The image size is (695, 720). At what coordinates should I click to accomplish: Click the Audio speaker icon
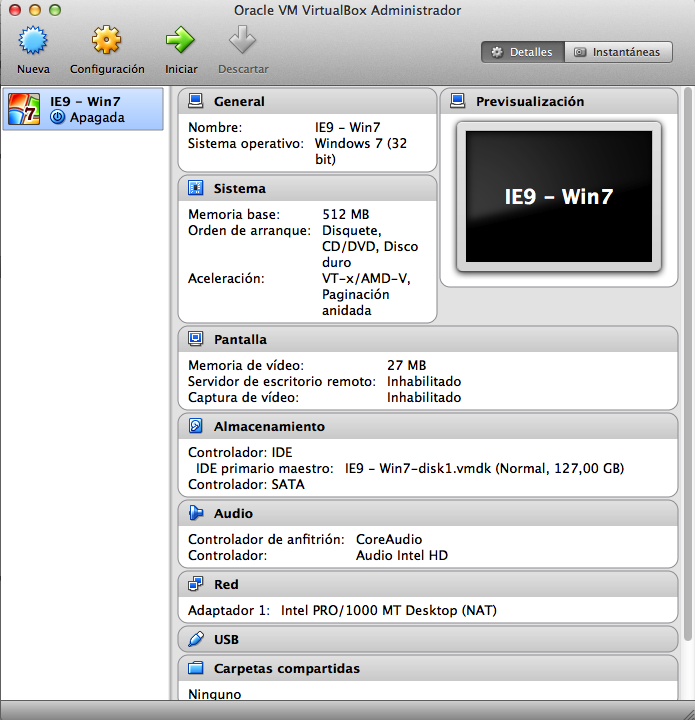pyautogui.click(x=196, y=513)
